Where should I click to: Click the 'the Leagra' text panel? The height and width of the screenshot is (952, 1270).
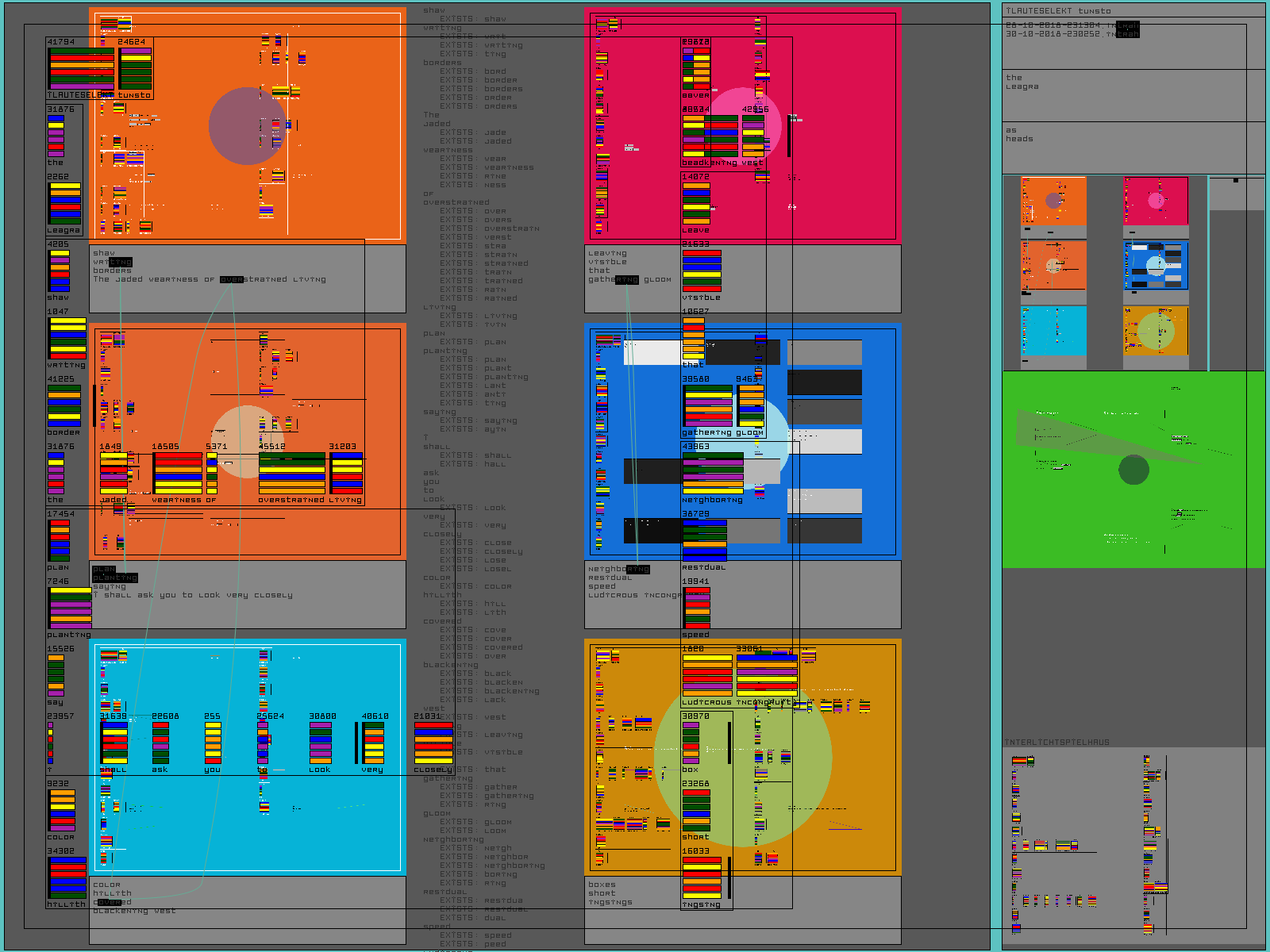(1133, 95)
